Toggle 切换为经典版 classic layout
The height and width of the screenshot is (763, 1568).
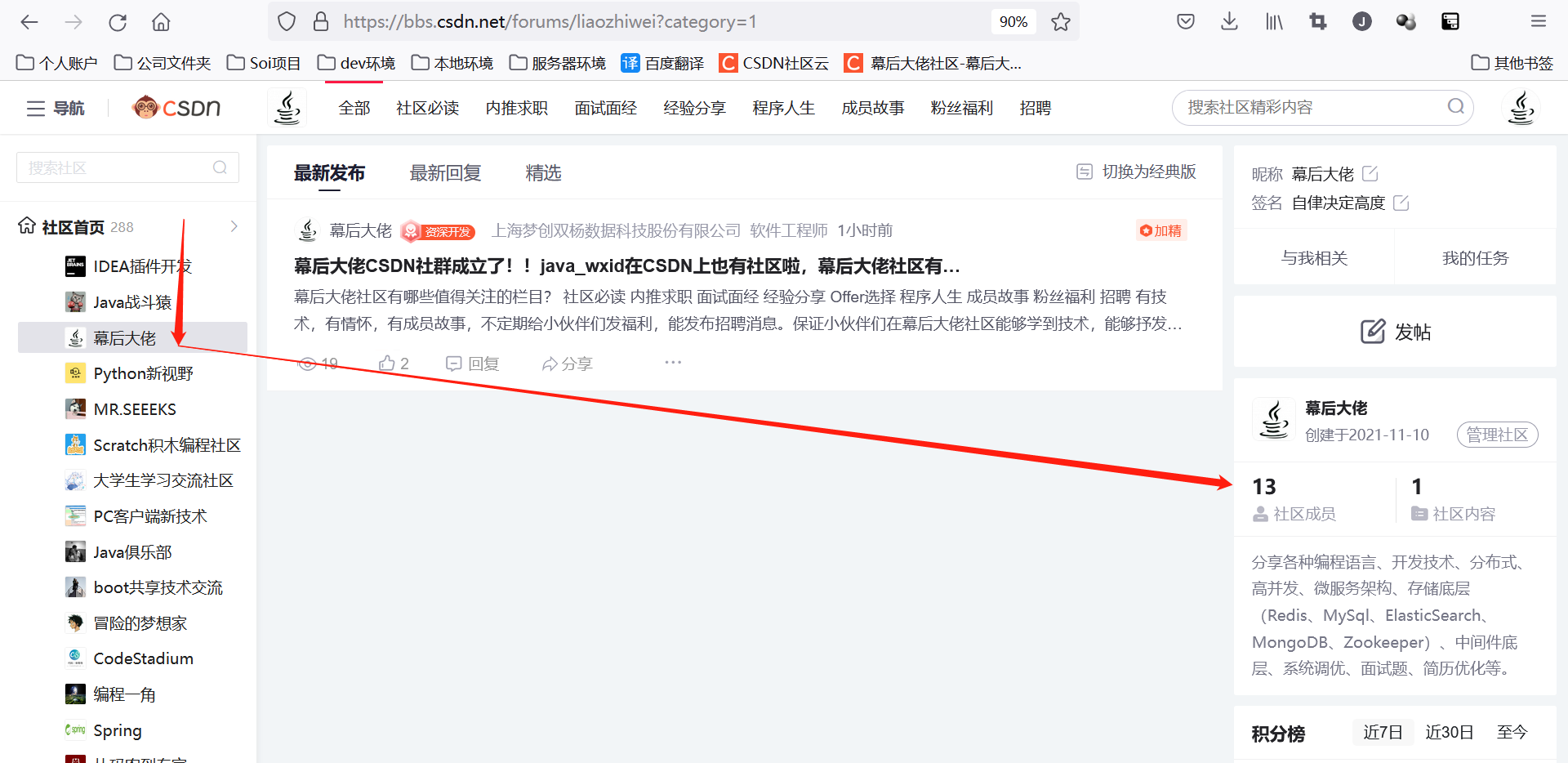[x=1135, y=172]
